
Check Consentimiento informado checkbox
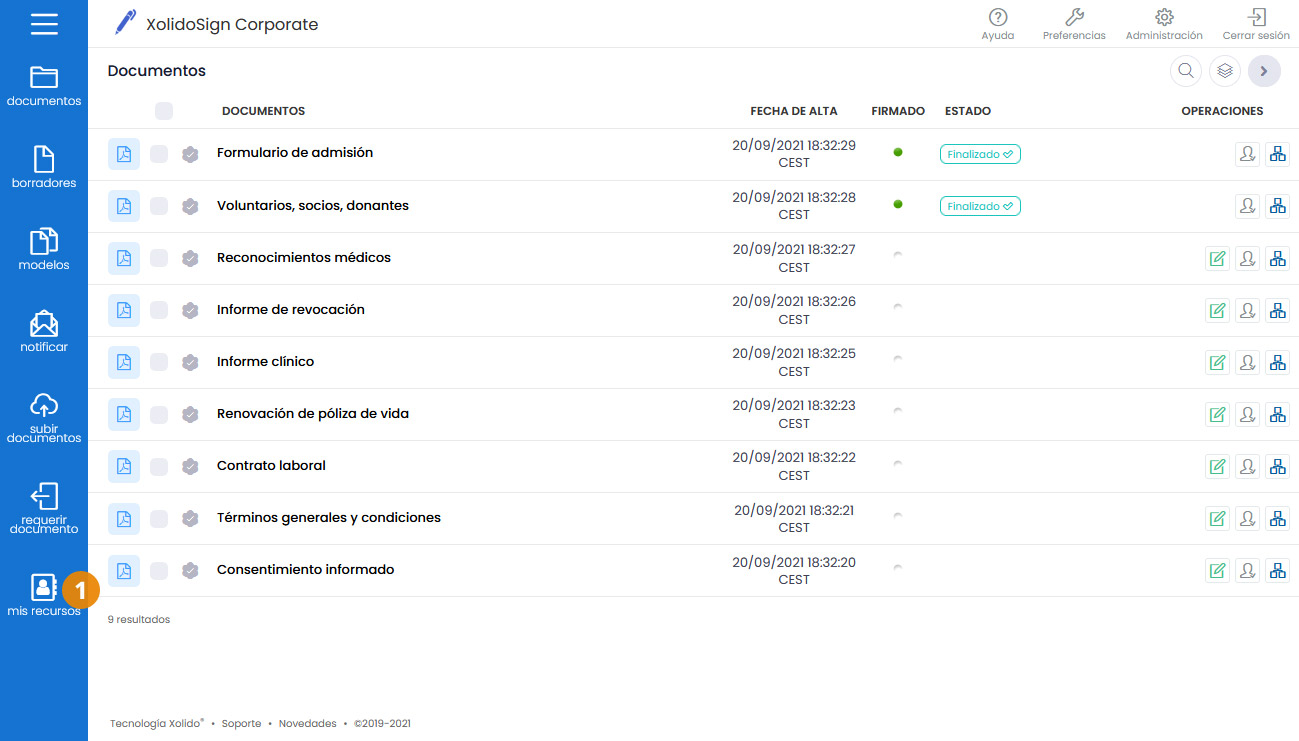159,570
